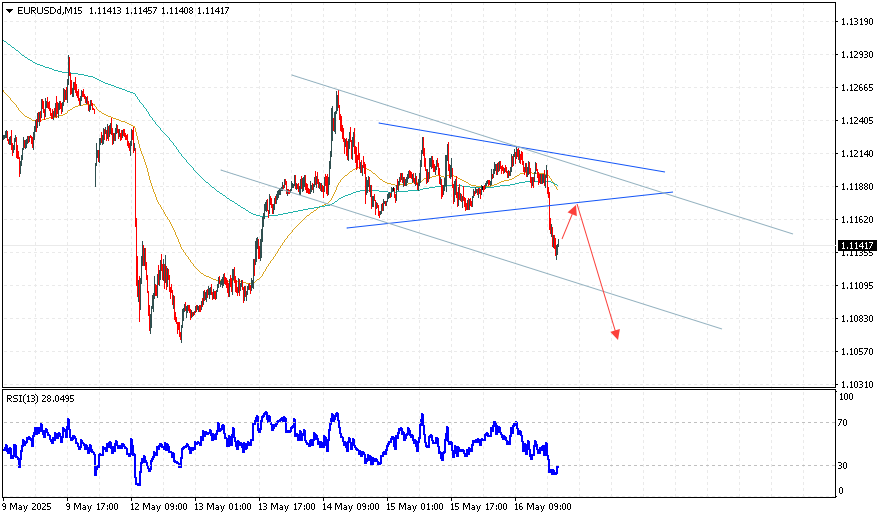Click the open price value 1.11413
Viewport: 881px width, 518px height.
coord(105,10)
